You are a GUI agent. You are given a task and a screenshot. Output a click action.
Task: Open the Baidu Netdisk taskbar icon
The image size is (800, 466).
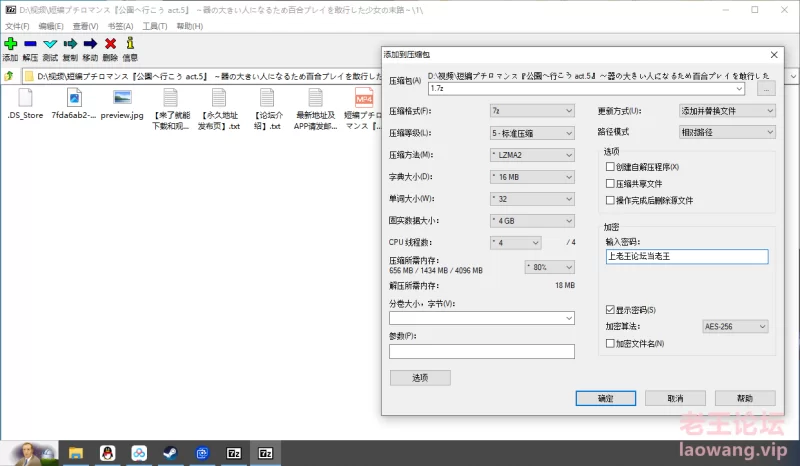click(139, 453)
